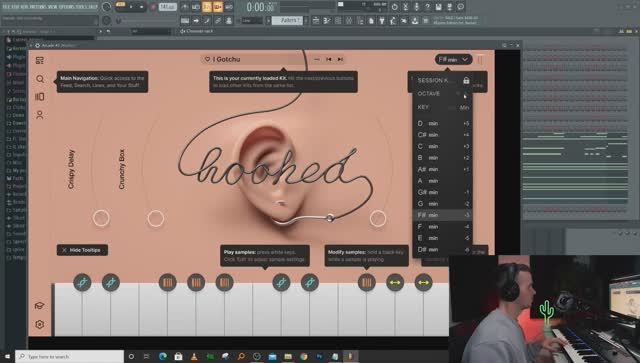This screenshot has width=640, height=363.
Task: Click the Crispy Delay slider handle
Action: 101,218
